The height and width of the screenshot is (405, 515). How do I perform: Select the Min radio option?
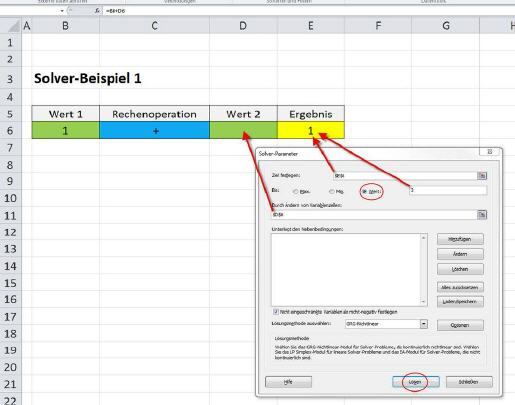pyautogui.click(x=332, y=192)
